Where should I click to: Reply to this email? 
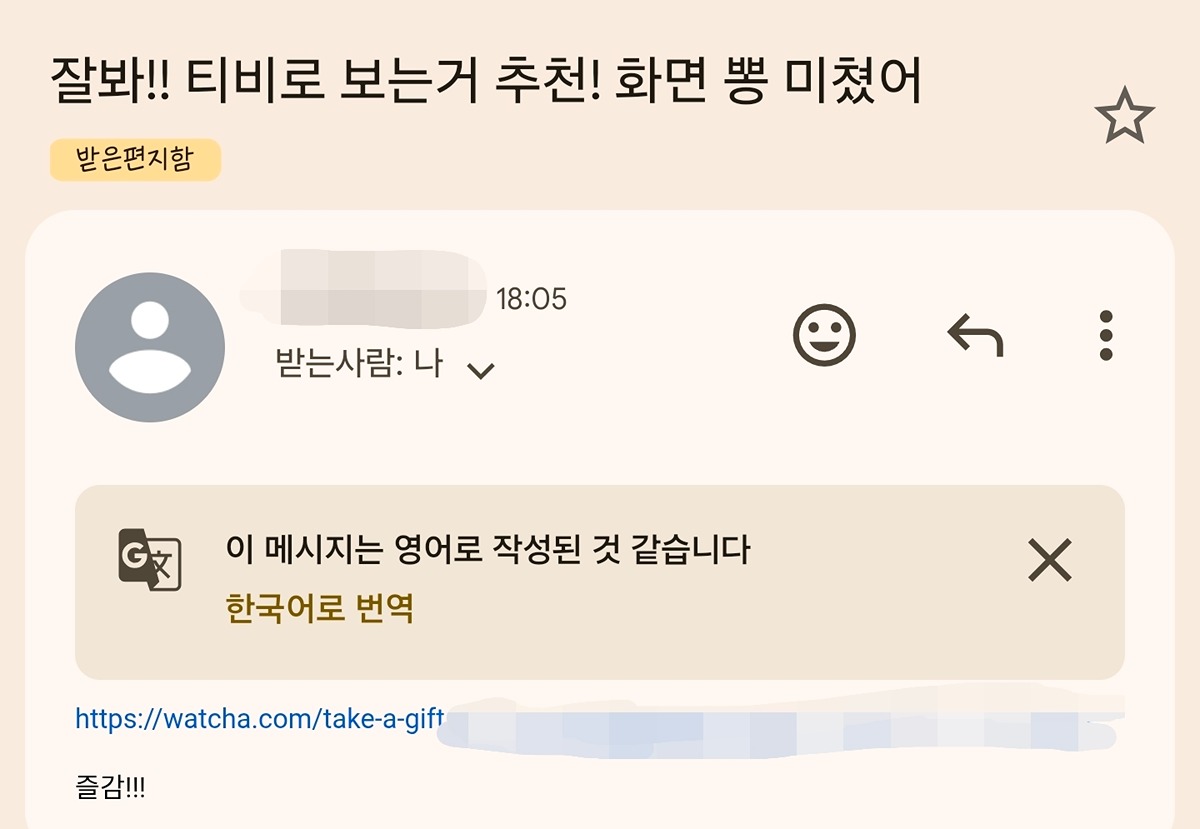[x=975, y=335]
